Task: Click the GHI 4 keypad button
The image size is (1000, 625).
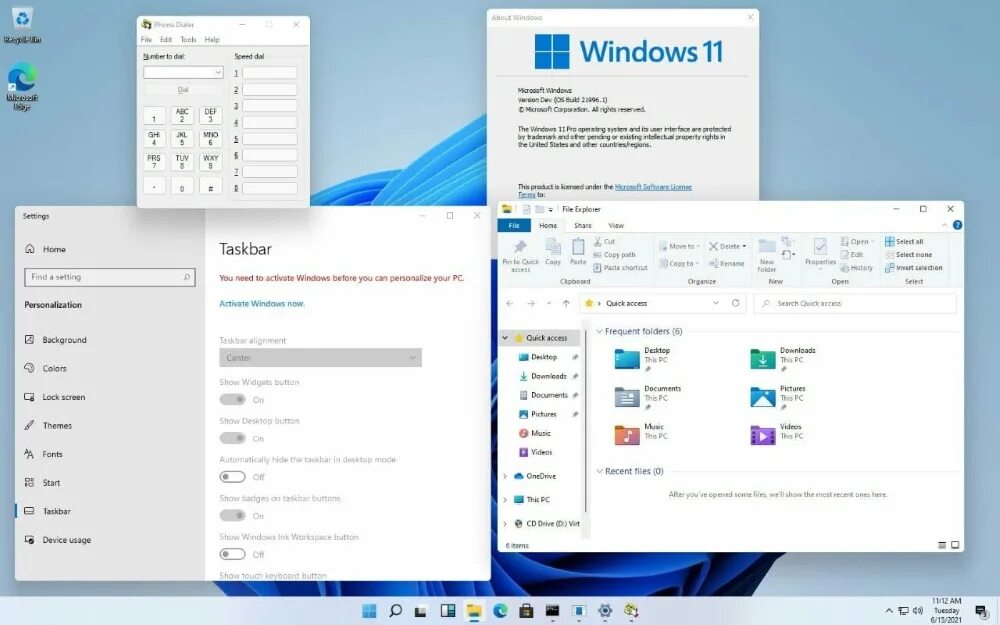Action: tap(154, 138)
